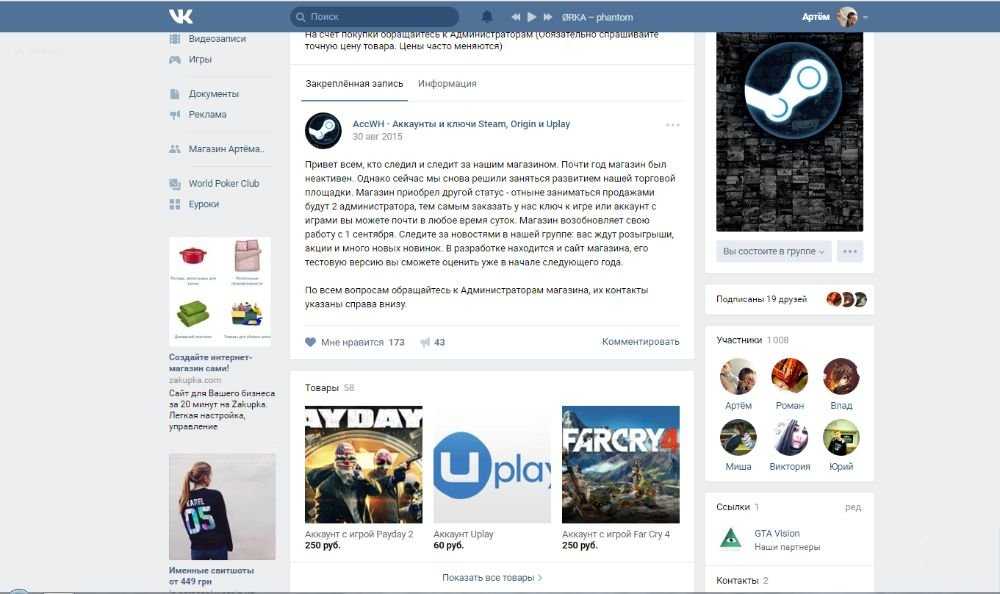Click the group icon beside Магазин Артёма
The width and height of the screenshot is (1000, 594).
pyautogui.click(x=175, y=149)
